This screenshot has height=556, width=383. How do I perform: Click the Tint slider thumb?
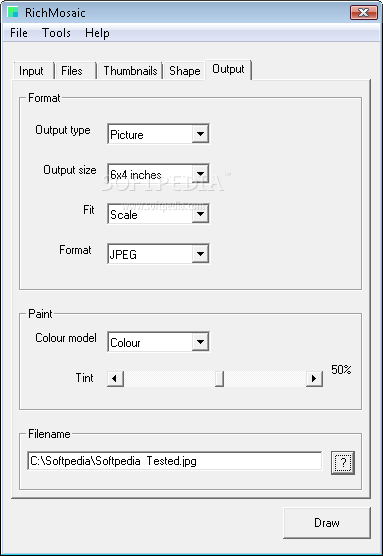point(220,379)
